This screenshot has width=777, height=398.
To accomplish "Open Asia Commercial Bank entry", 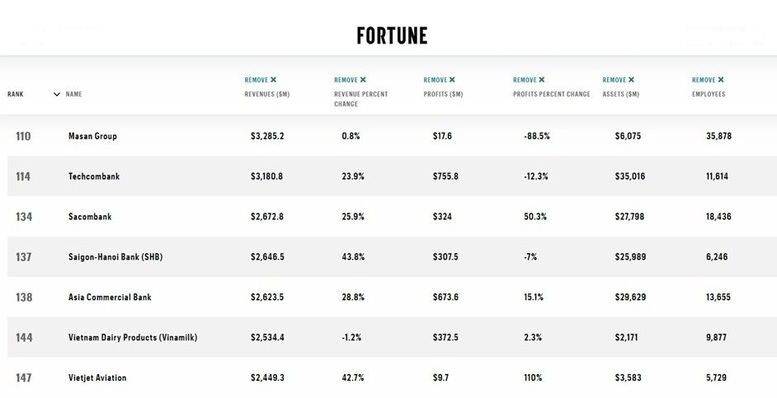I will 110,297.
